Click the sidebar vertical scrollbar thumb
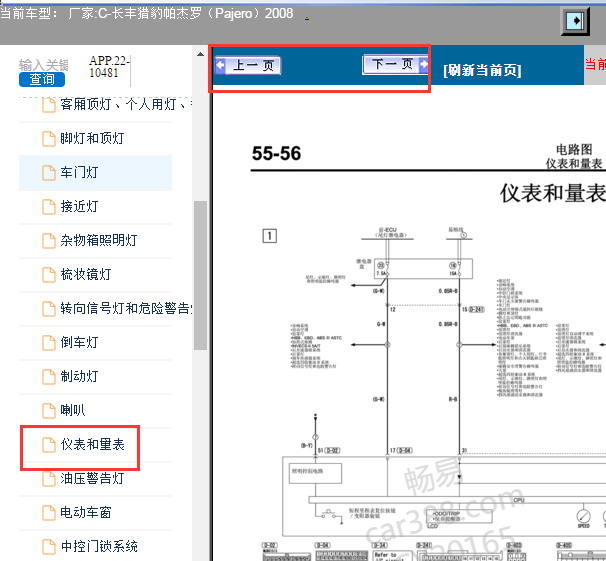The height and width of the screenshot is (561, 606). tap(200, 275)
